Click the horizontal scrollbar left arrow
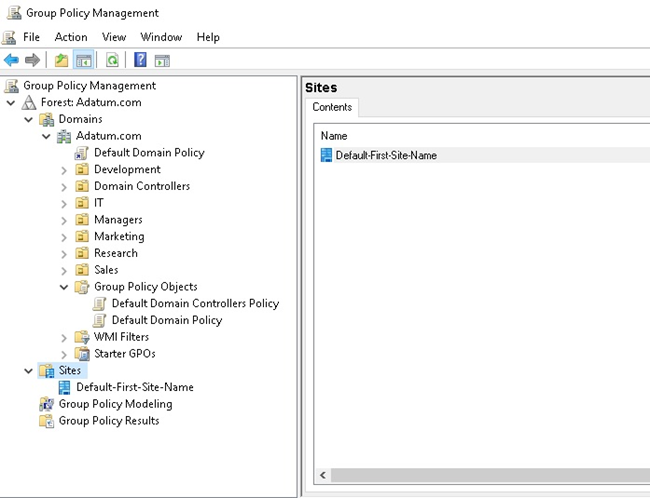Screen dimensions: 650x498 tap(323, 475)
